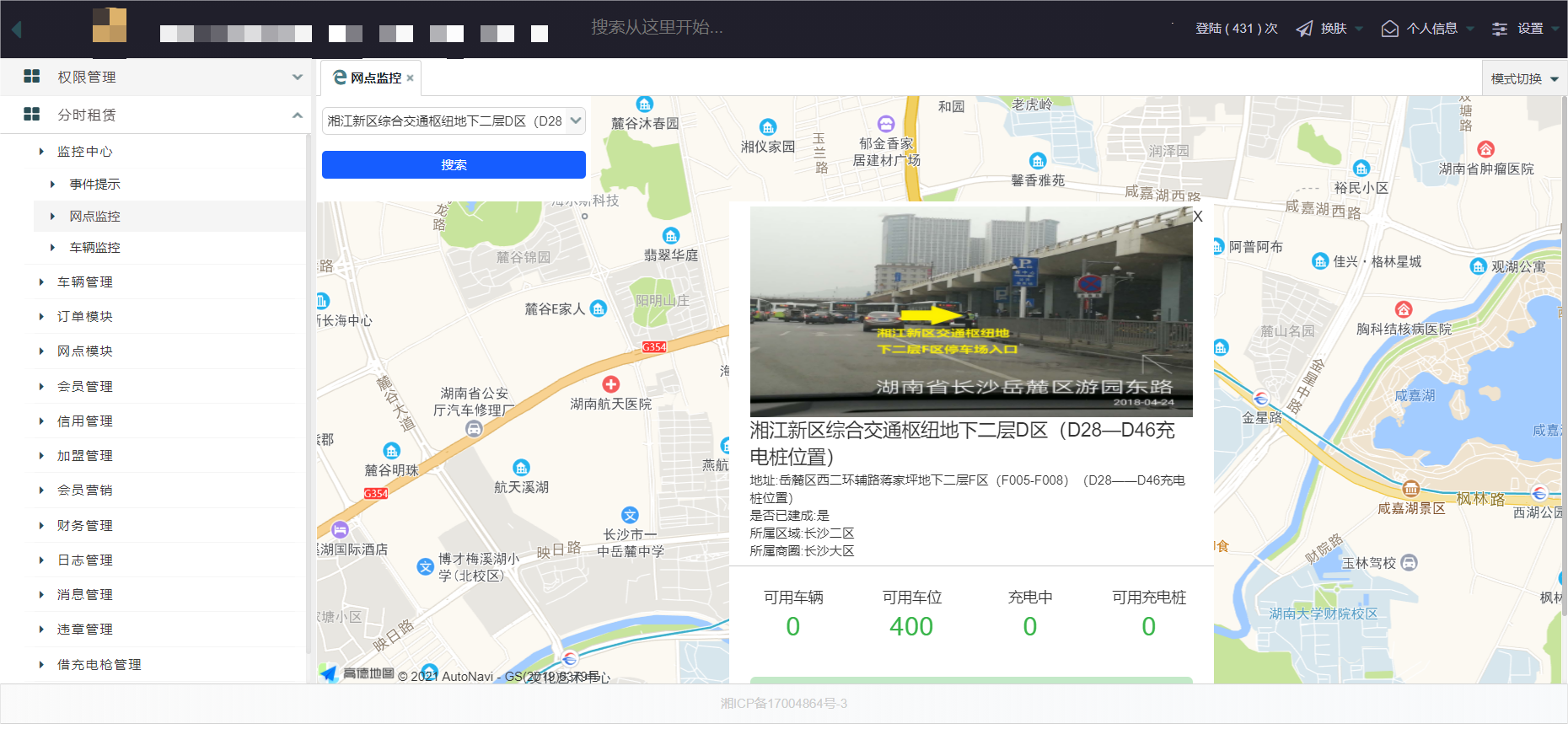Screen dimensions: 1568x729
Task: Open the 换肤 skin dropdown
Action: click(1358, 29)
